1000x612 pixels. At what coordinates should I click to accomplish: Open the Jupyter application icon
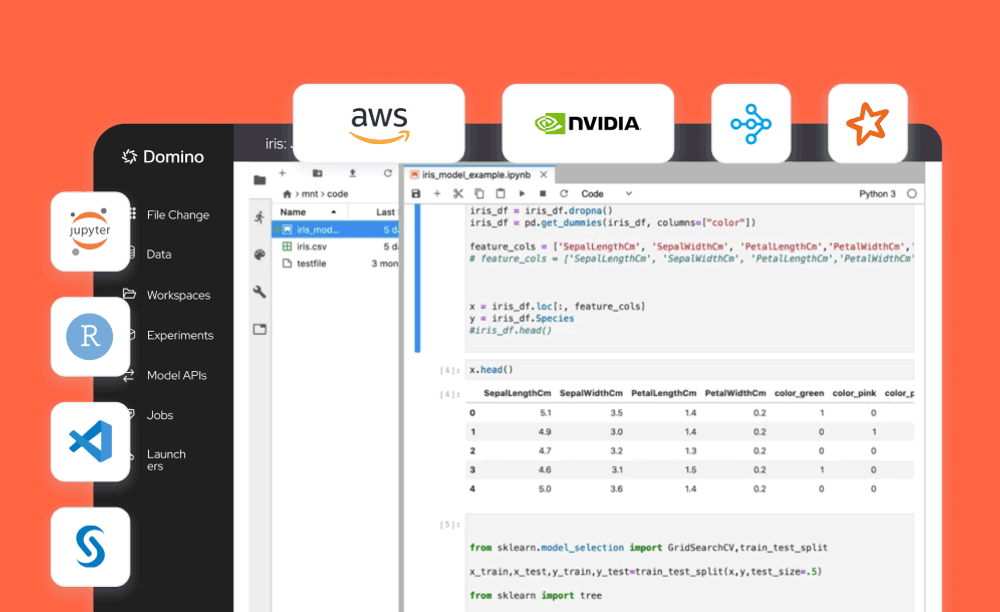[90, 232]
